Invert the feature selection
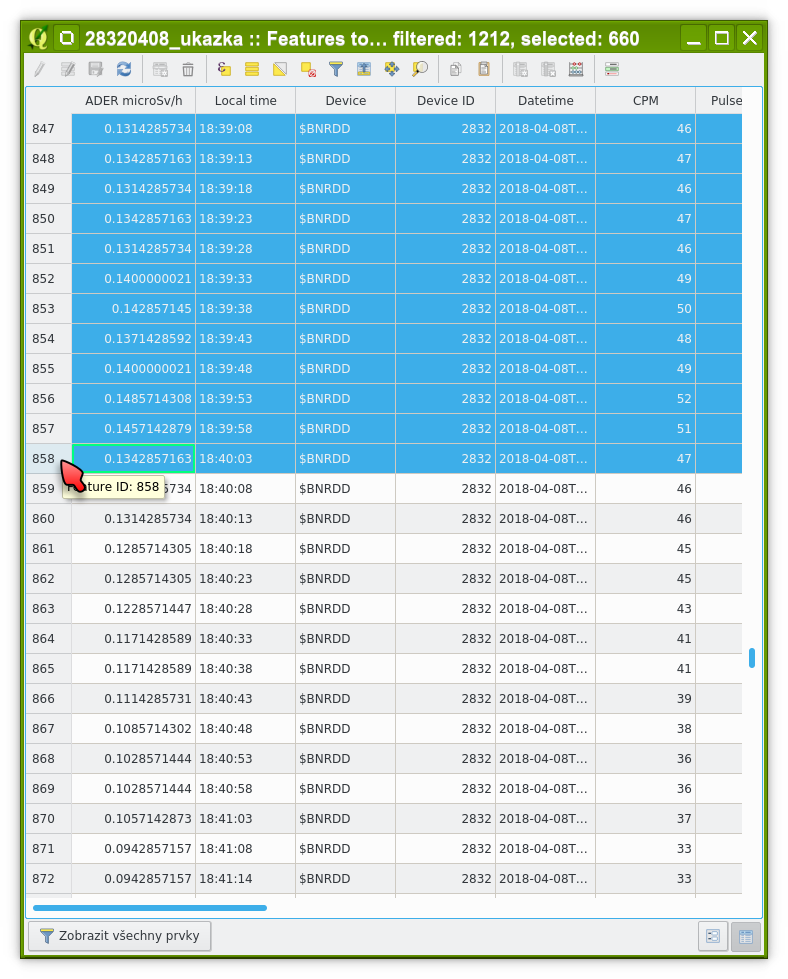 280,70
